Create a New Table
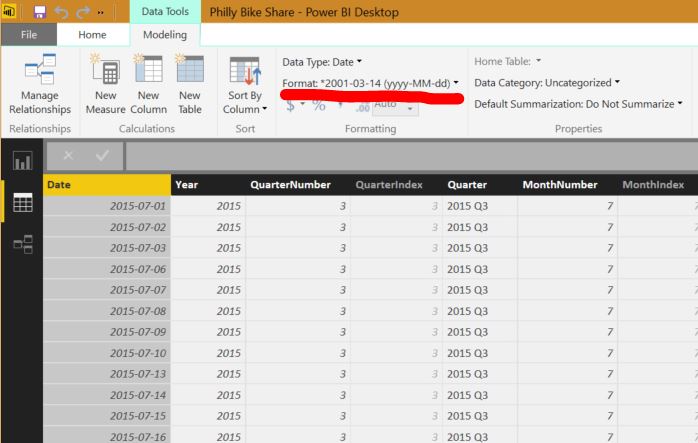Viewport: 698px width, 443px height. click(190, 85)
